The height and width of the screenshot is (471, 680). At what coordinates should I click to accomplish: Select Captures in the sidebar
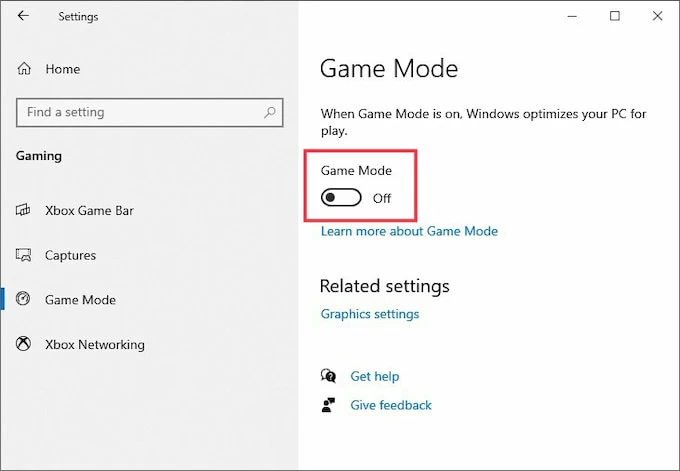[x=70, y=256]
